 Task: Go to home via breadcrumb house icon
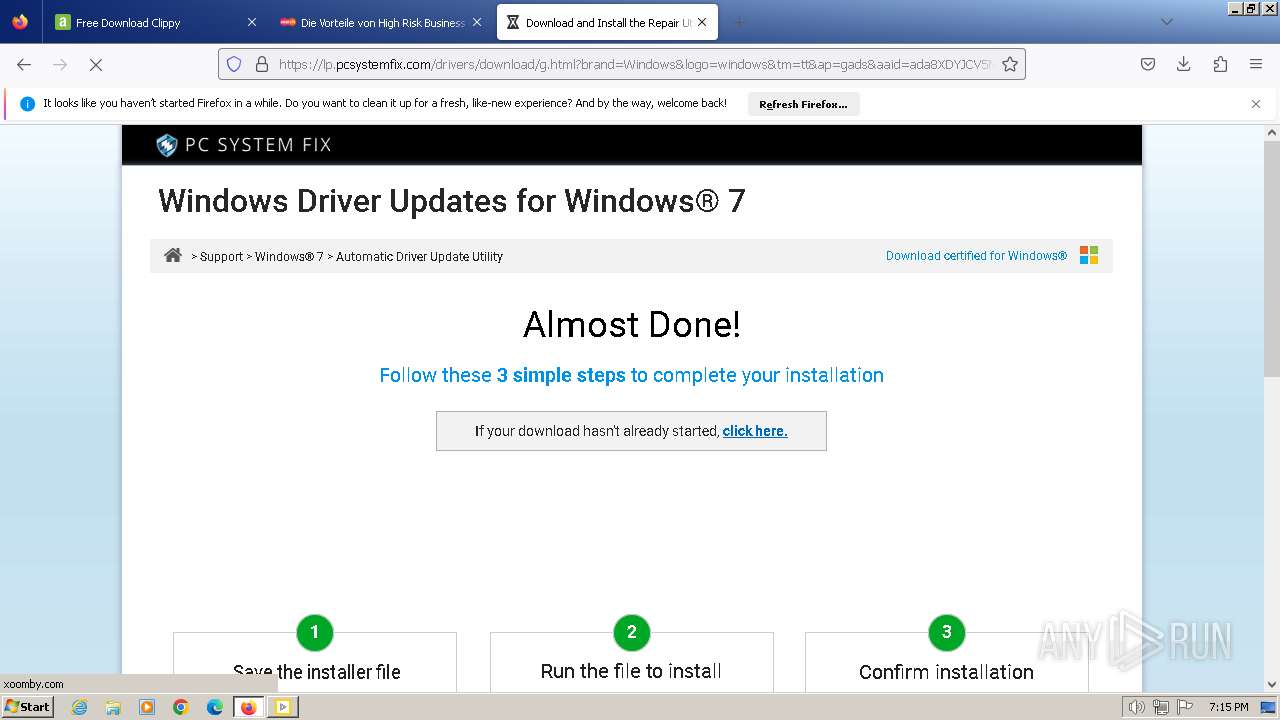[173, 255]
